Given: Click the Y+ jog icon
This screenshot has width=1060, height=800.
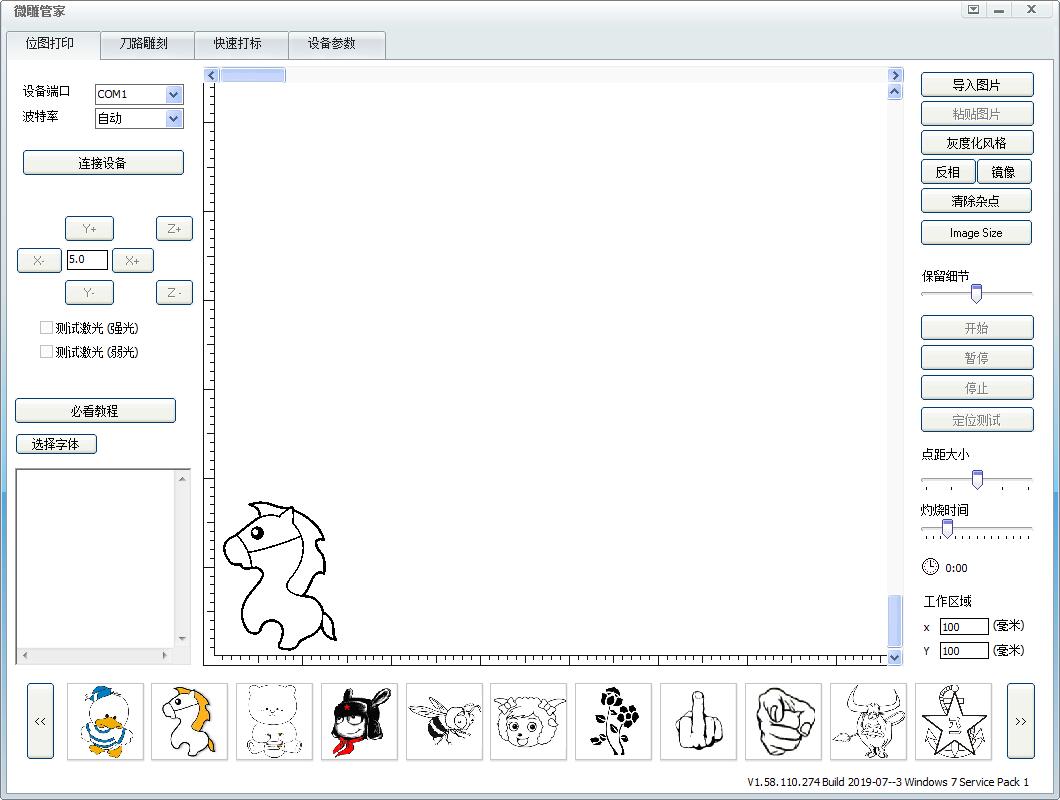Looking at the screenshot, I should coord(89,228).
